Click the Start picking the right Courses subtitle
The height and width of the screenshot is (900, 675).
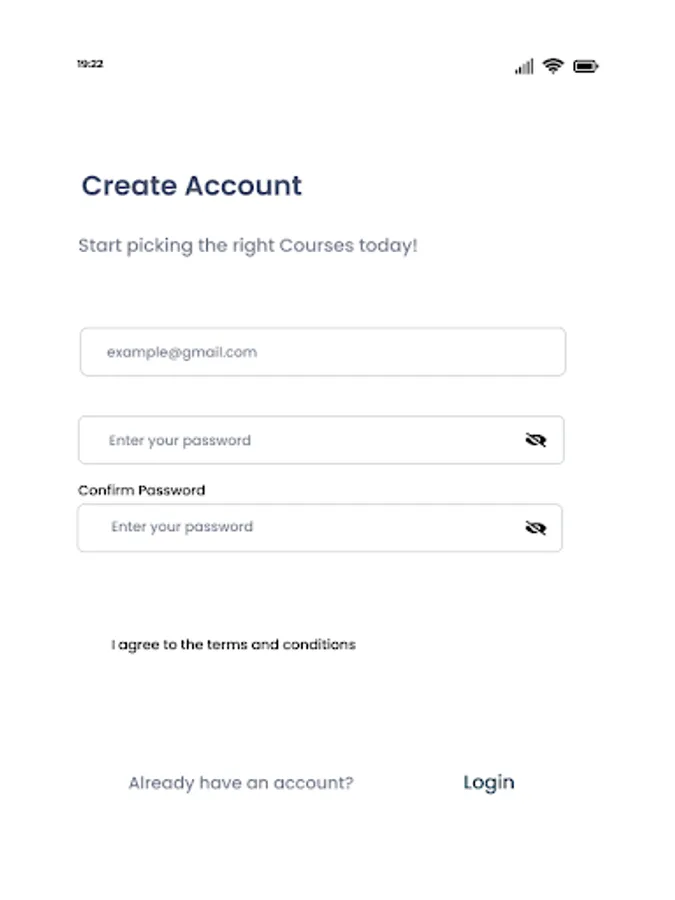click(247, 245)
